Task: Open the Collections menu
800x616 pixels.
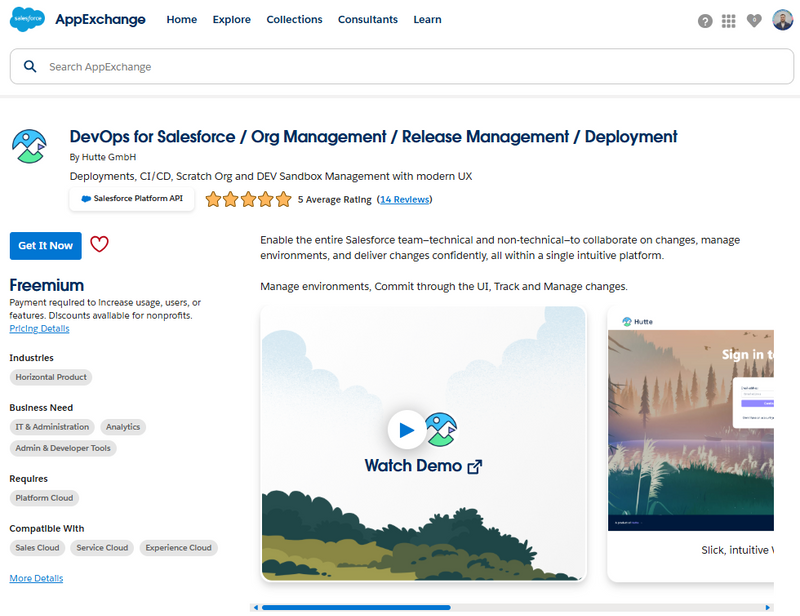Action: [x=294, y=19]
